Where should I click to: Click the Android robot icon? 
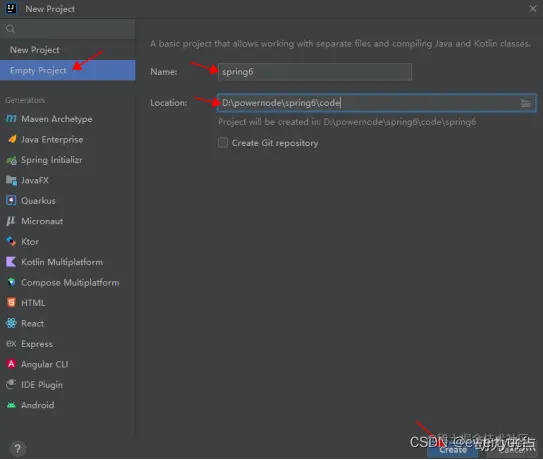coord(11,405)
